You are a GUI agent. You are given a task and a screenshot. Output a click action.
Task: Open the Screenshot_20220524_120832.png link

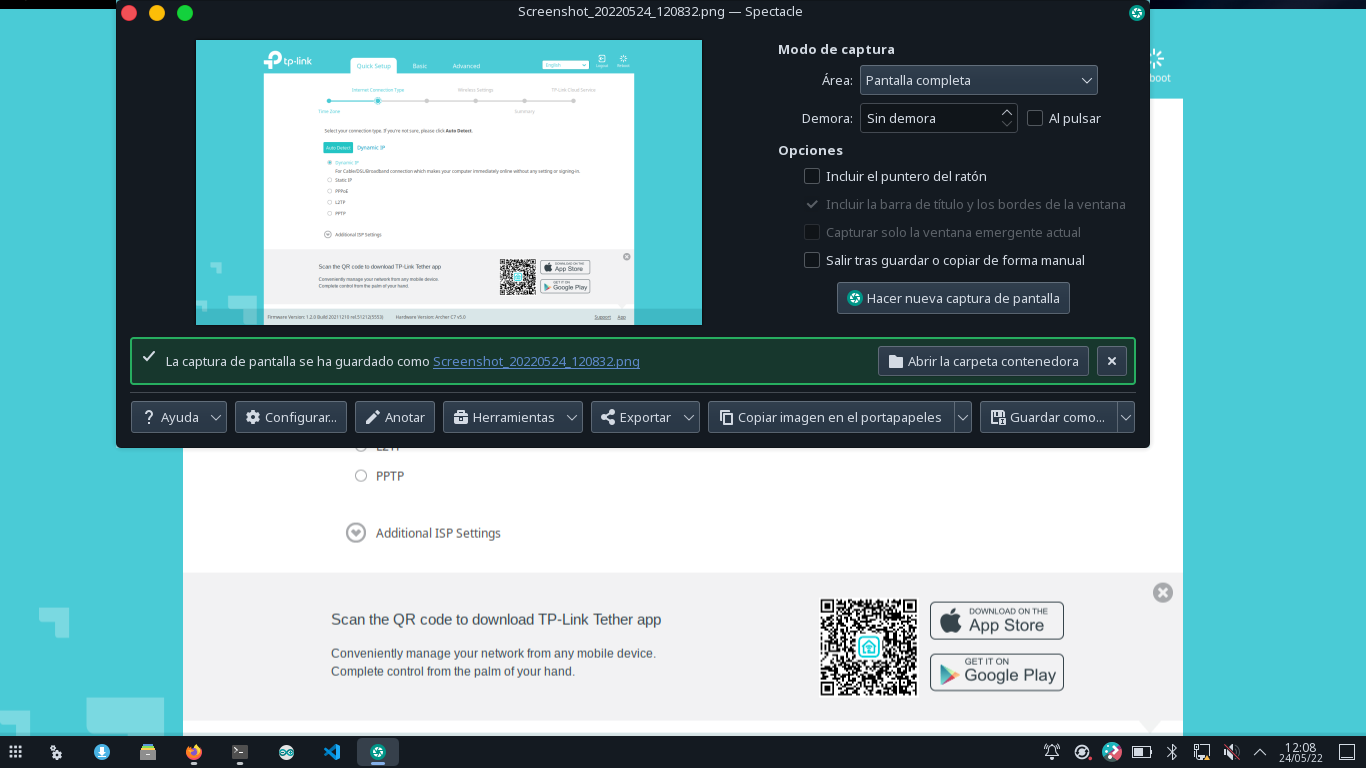coord(536,361)
